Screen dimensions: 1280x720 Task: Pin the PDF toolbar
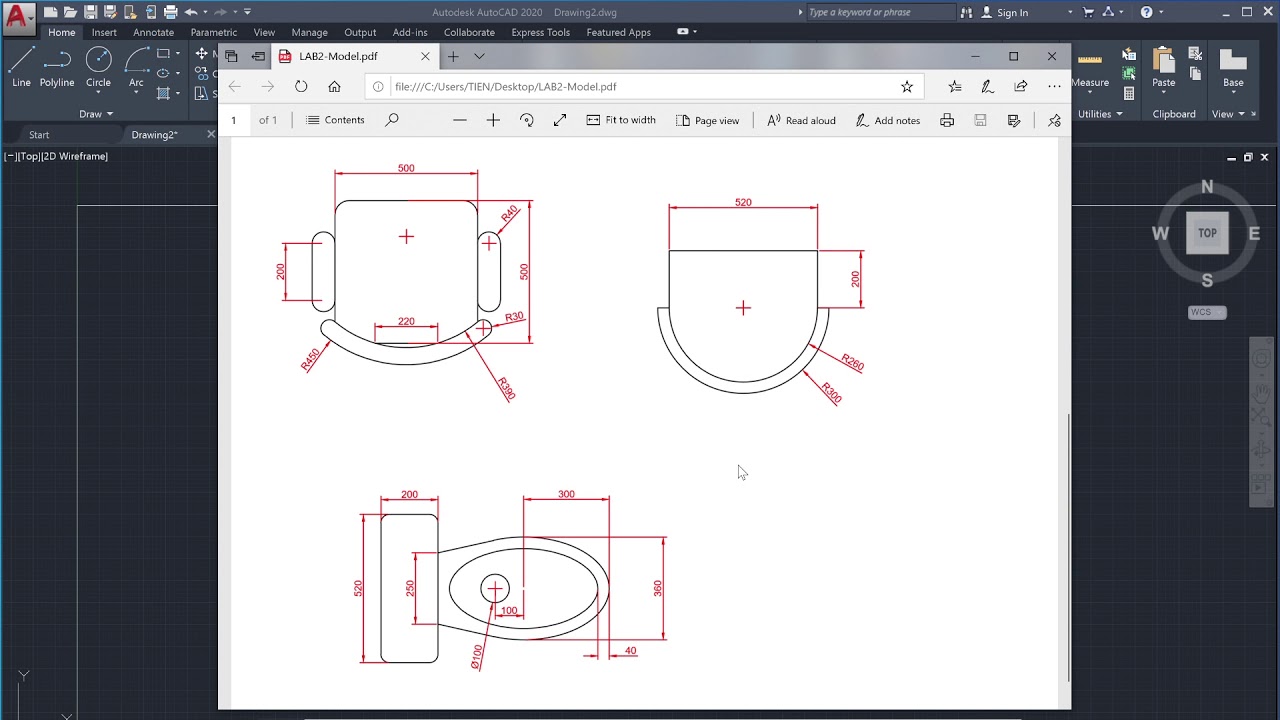[x=1054, y=120]
